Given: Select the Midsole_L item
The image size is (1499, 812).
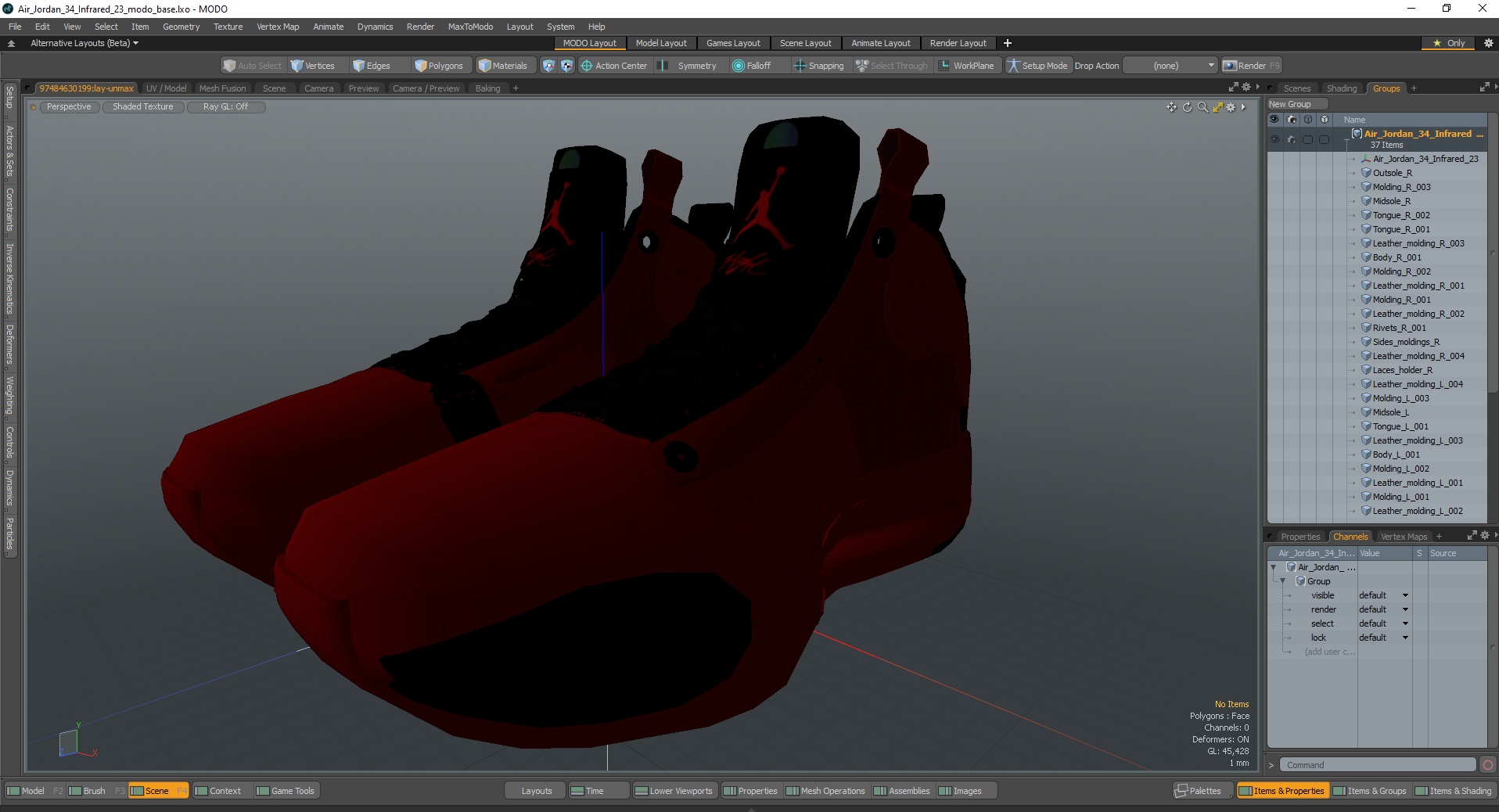Looking at the screenshot, I should point(1391,412).
